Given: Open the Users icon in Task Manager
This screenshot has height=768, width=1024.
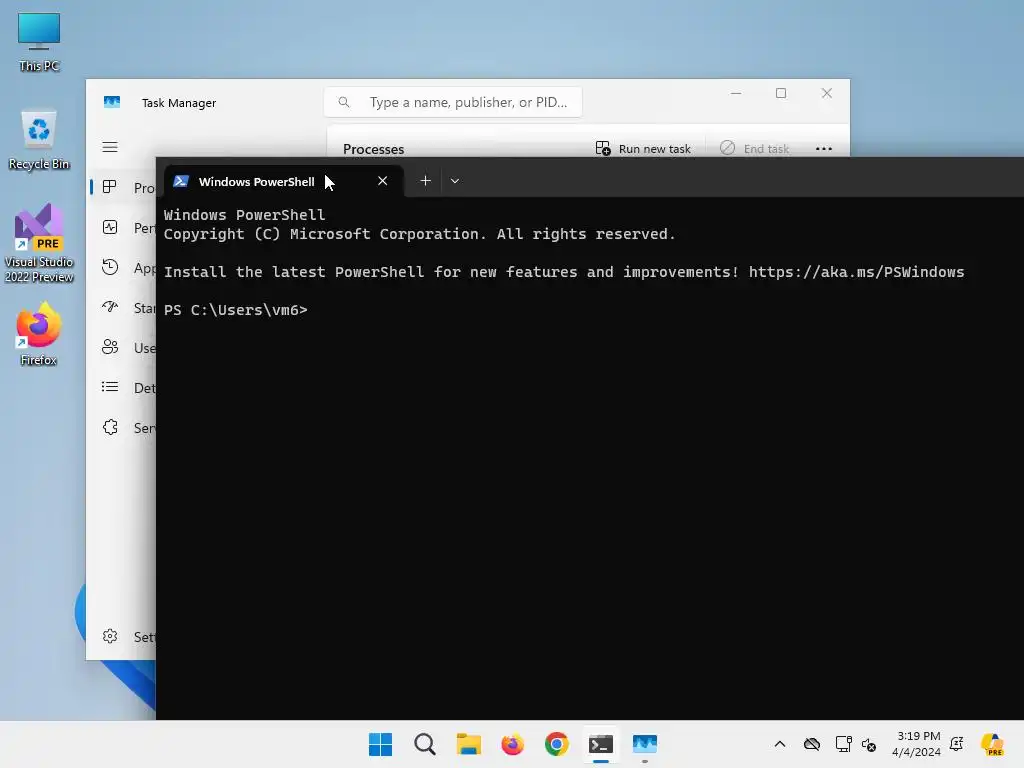Looking at the screenshot, I should coord(110,347).
